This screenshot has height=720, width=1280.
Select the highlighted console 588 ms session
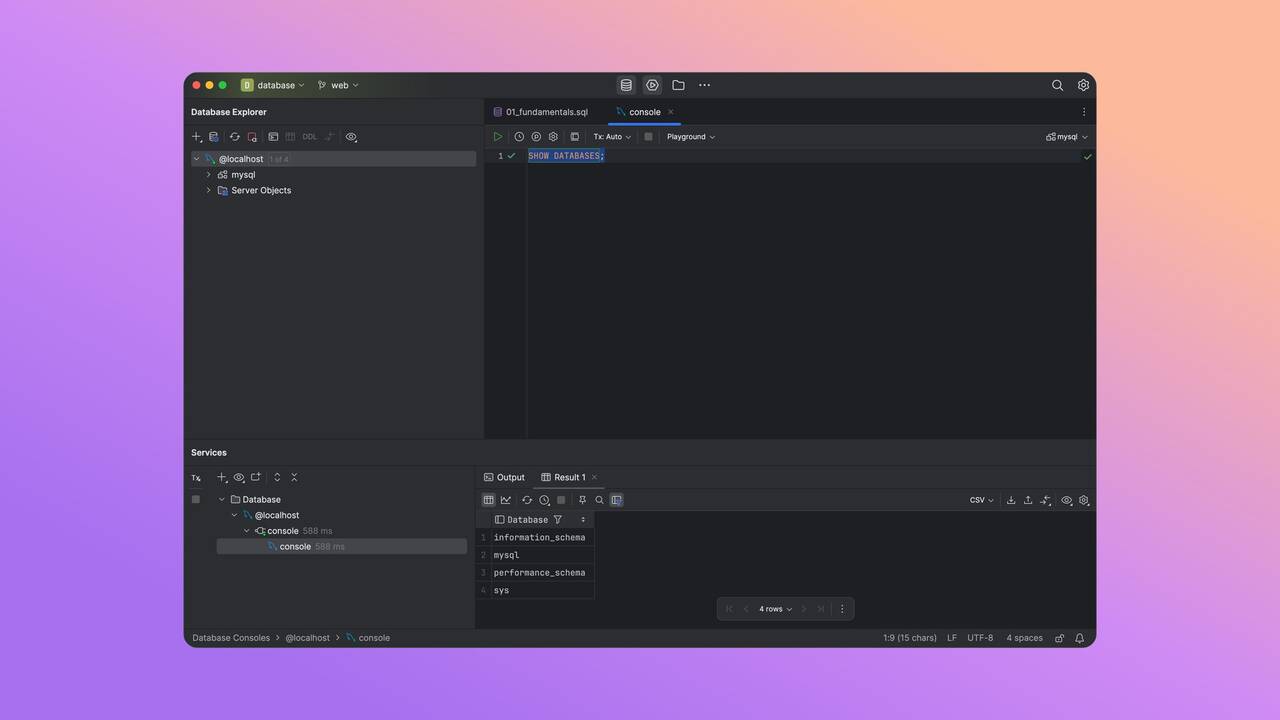pyautogui.click(x=341, y=547)
